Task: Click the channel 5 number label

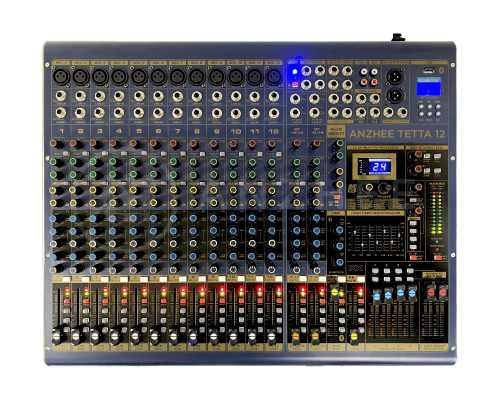Action: pos(139,131)
